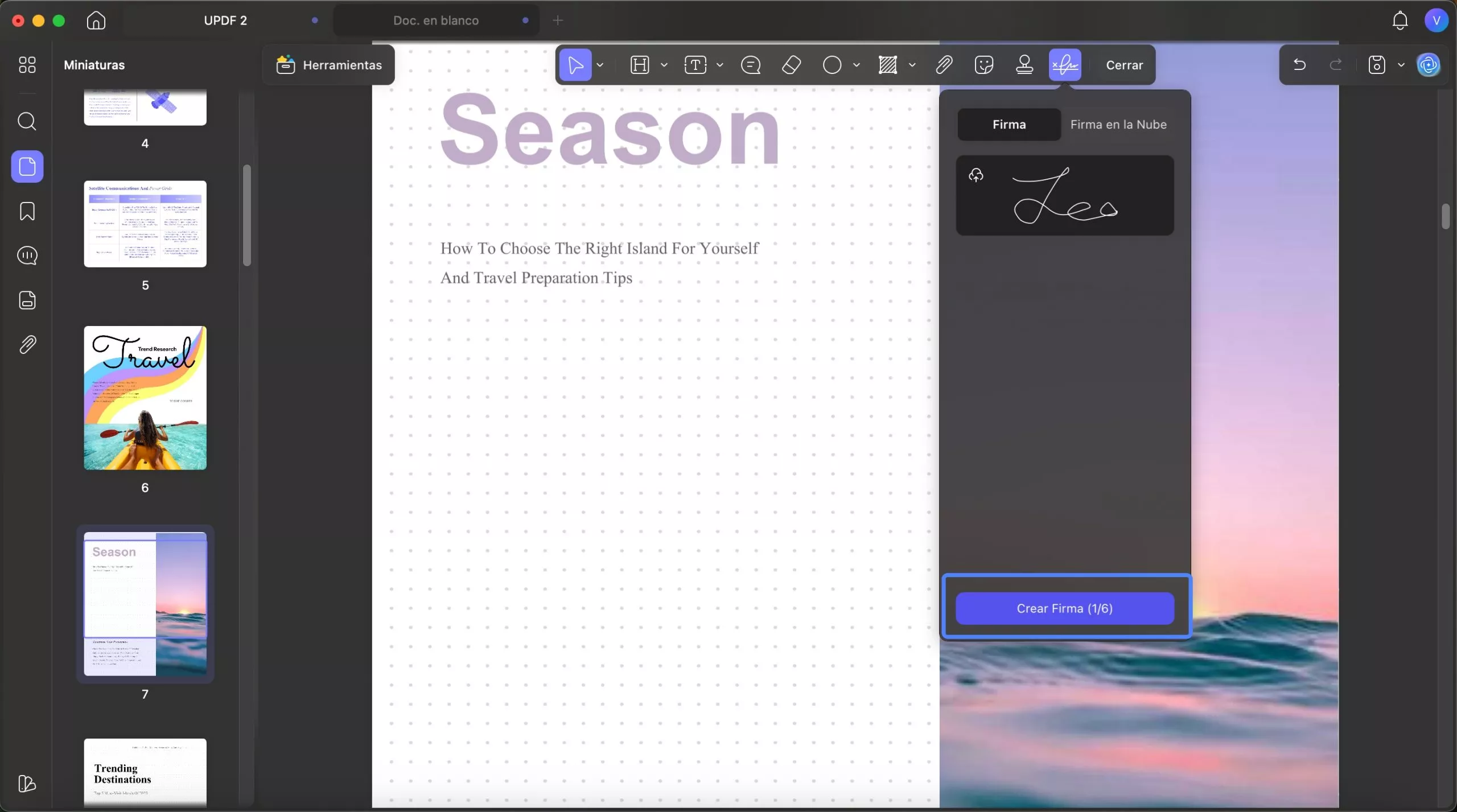
Task: Expand the save options dropdown arrow
Action: 1401,65
